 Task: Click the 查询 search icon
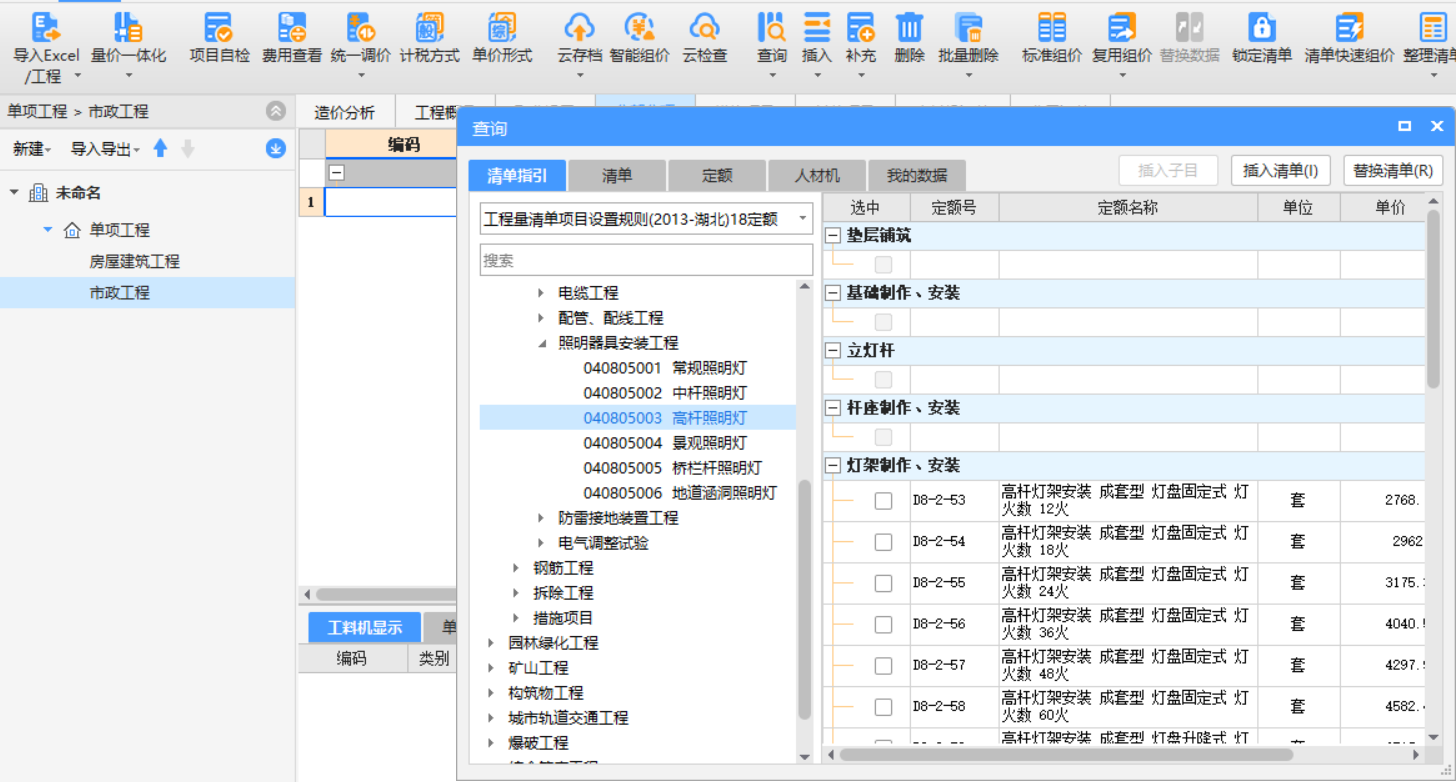point(772,27)
